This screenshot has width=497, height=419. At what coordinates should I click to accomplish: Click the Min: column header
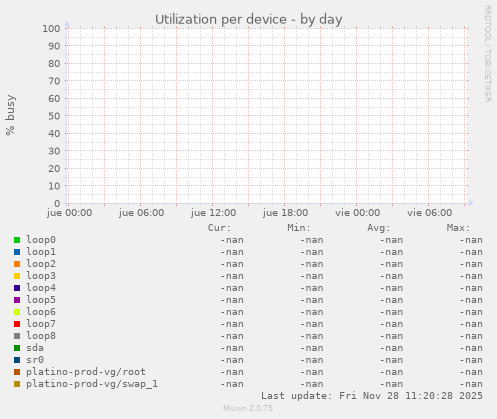[x=299, y=228]
